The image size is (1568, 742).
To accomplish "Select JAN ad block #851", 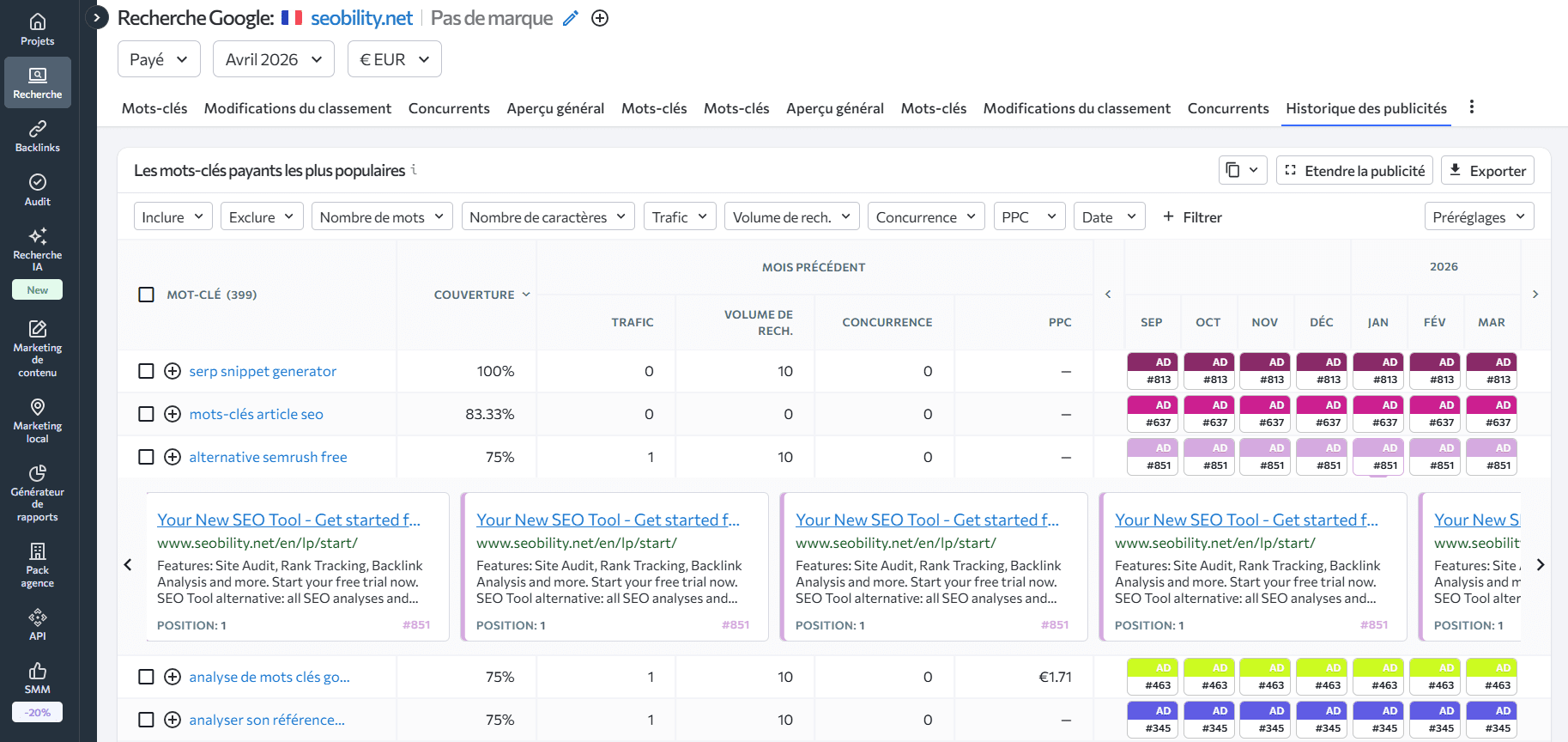I will (1378, 457).
